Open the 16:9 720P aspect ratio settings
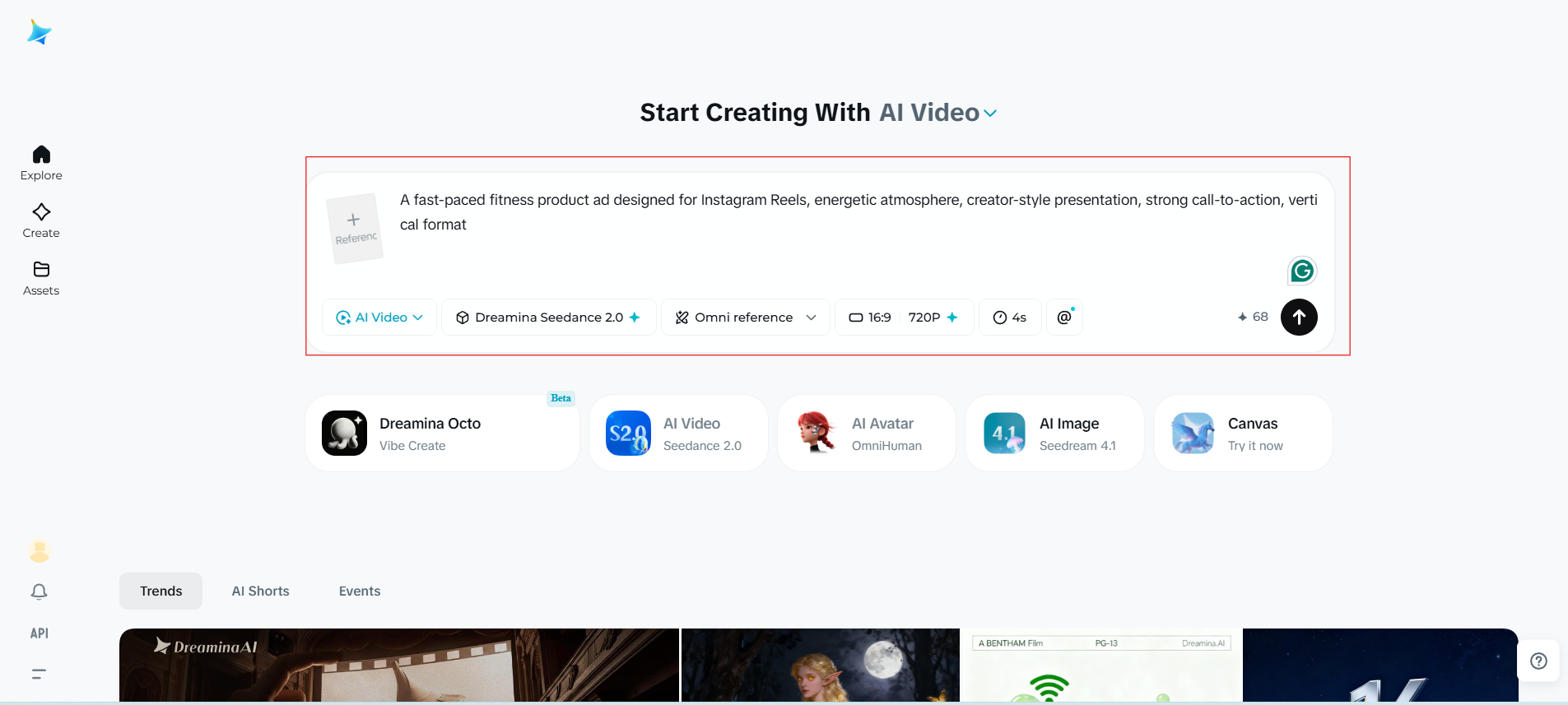The width and height of the screenshot is (1568, 705). (x=904, y=318)
